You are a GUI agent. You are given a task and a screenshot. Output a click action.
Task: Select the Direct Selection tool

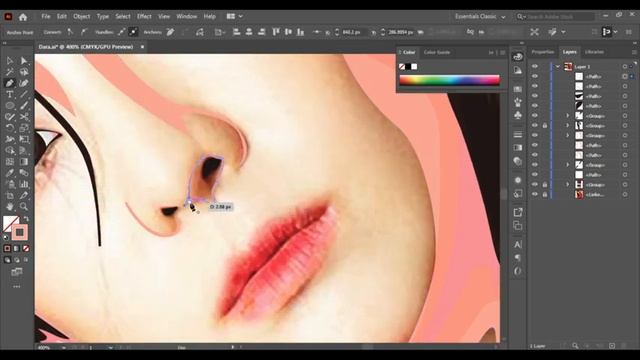click(24, 61)
